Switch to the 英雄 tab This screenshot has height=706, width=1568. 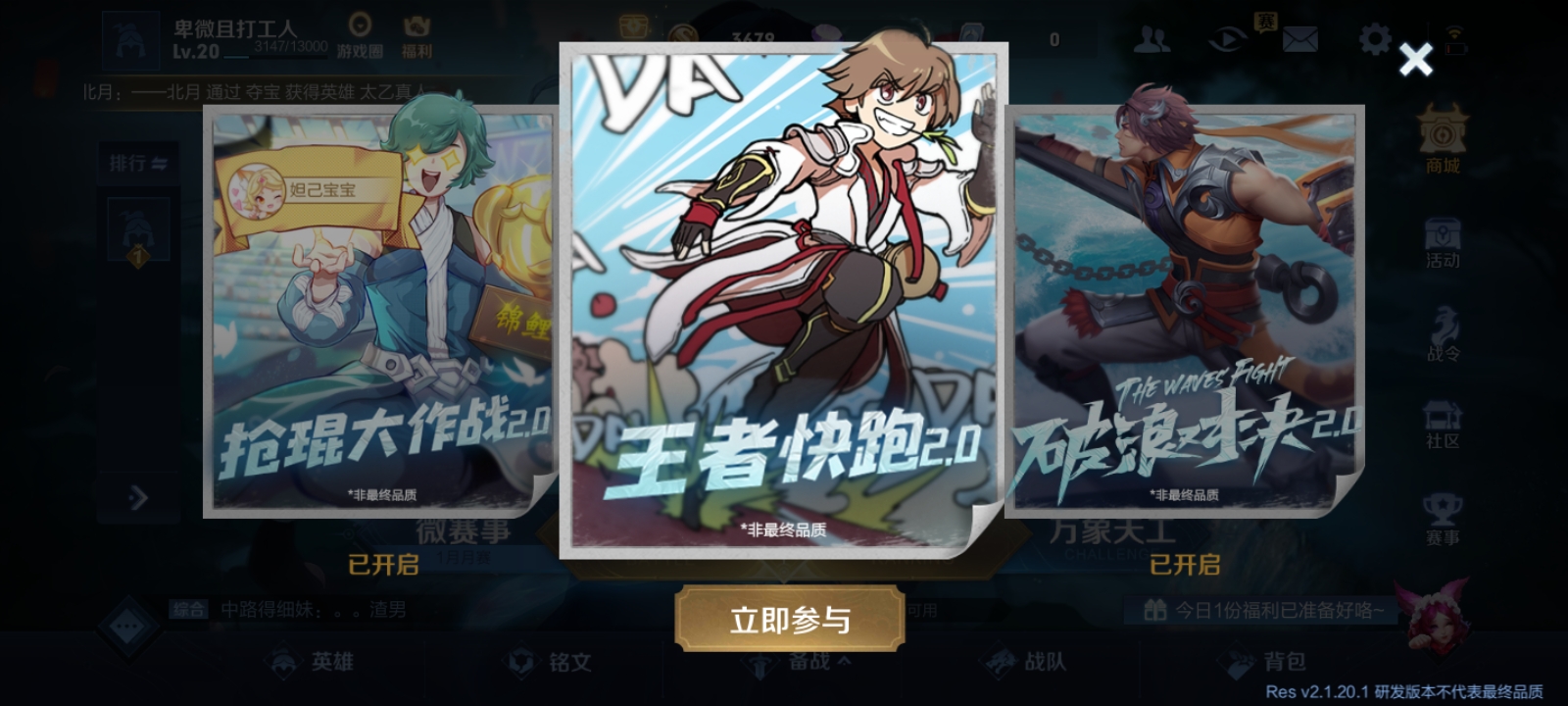coord(312,662)
